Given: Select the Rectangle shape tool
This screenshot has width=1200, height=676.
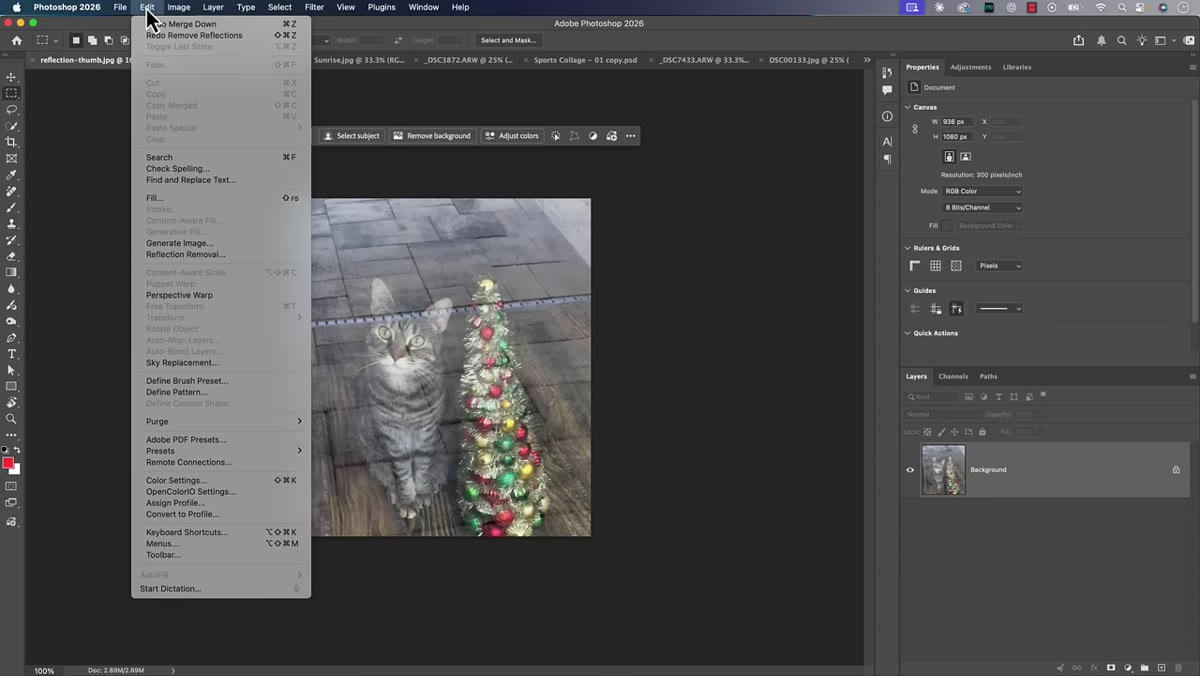Looking at the screenshot, I should point(12,386).
